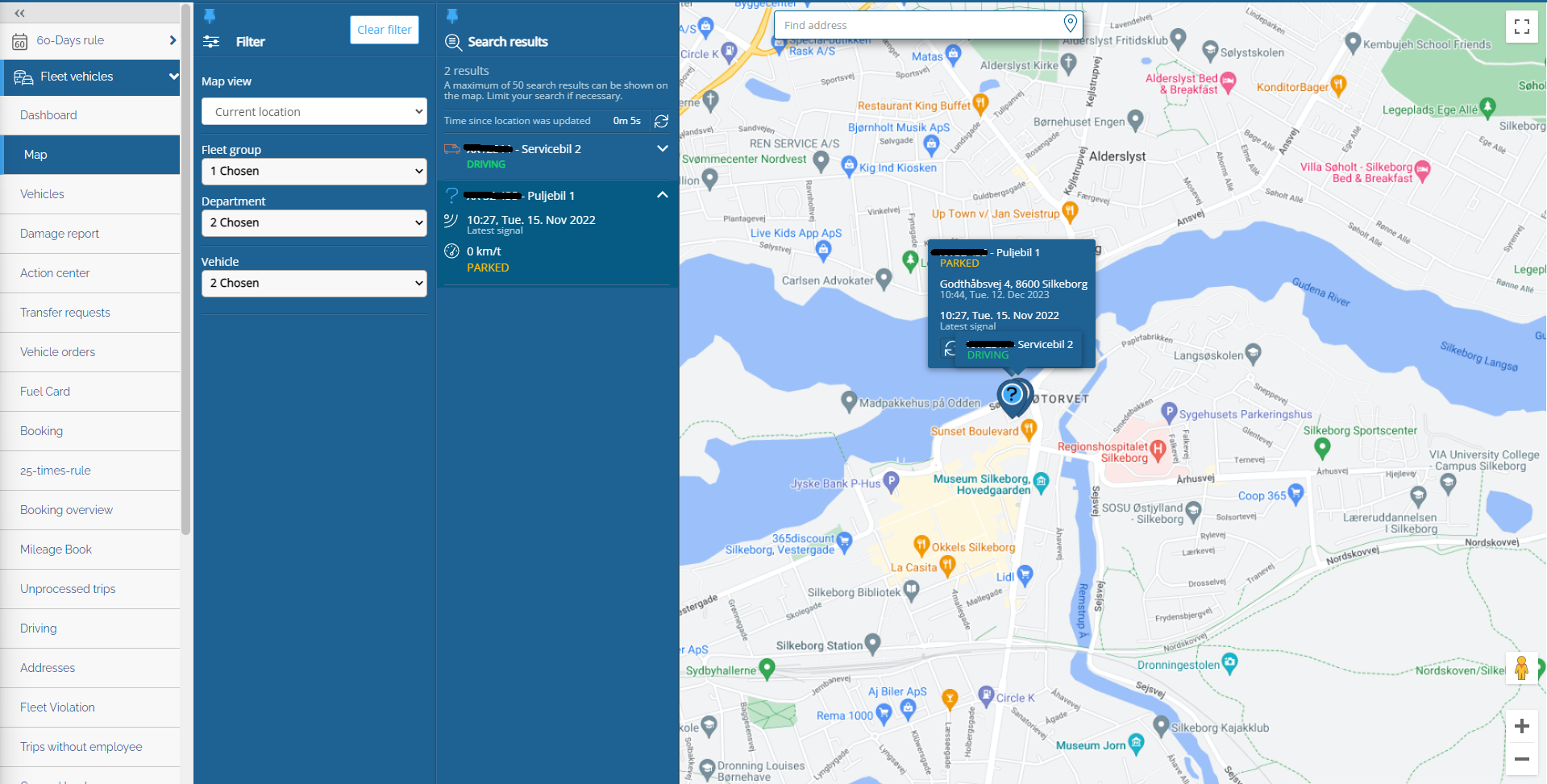Click the Museum Jorn map pin
The width and height of the screenshot is (1547, 784).
pos(1137,744)
